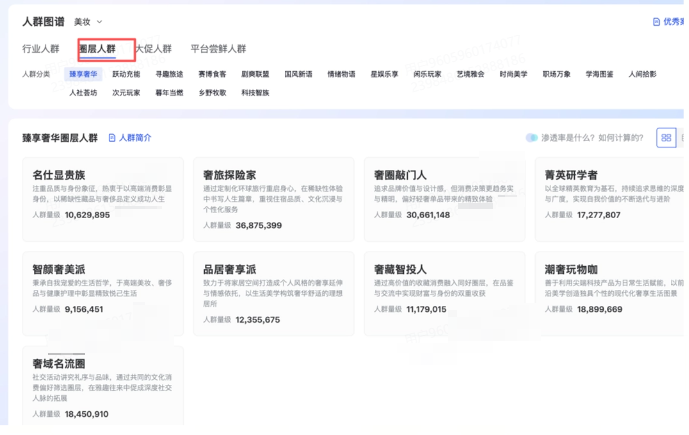Open the 品居奢享派 audience card

[273, 294]
